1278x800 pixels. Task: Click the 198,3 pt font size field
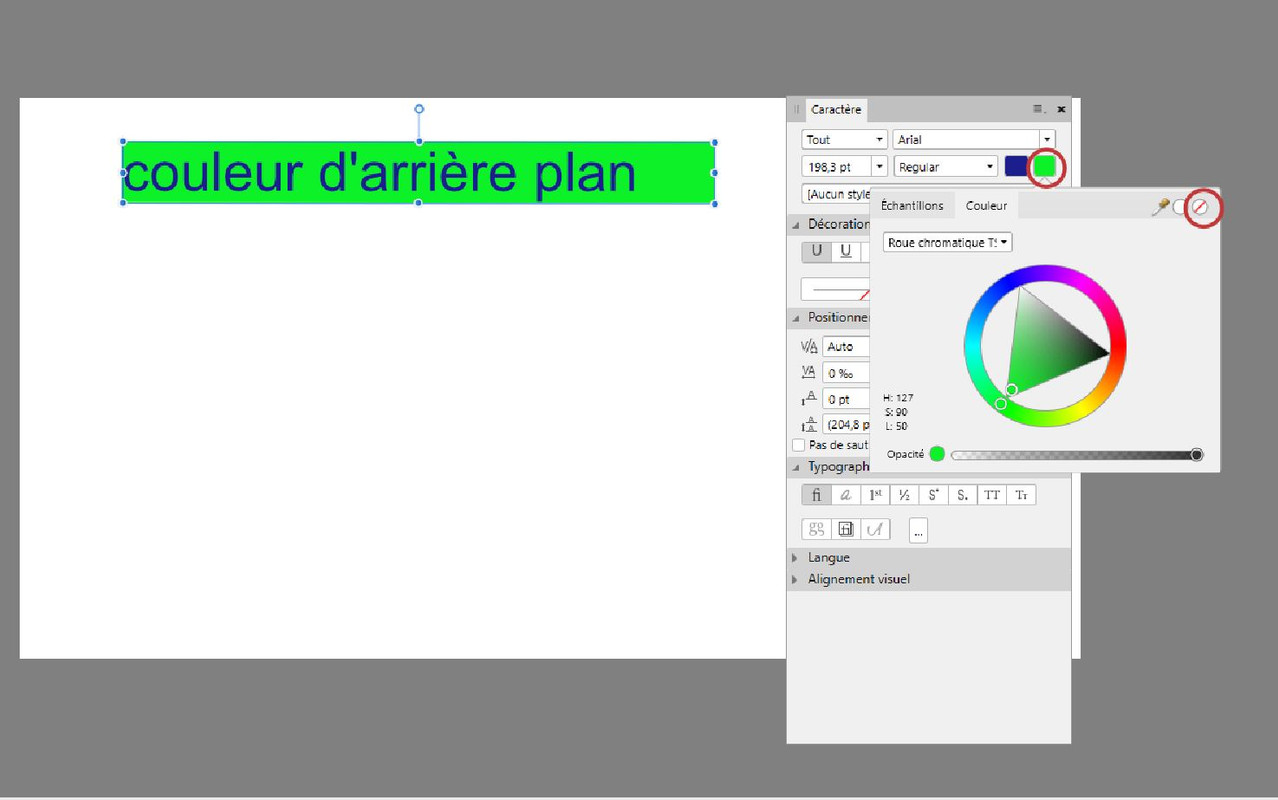click(x=837, y=167)
